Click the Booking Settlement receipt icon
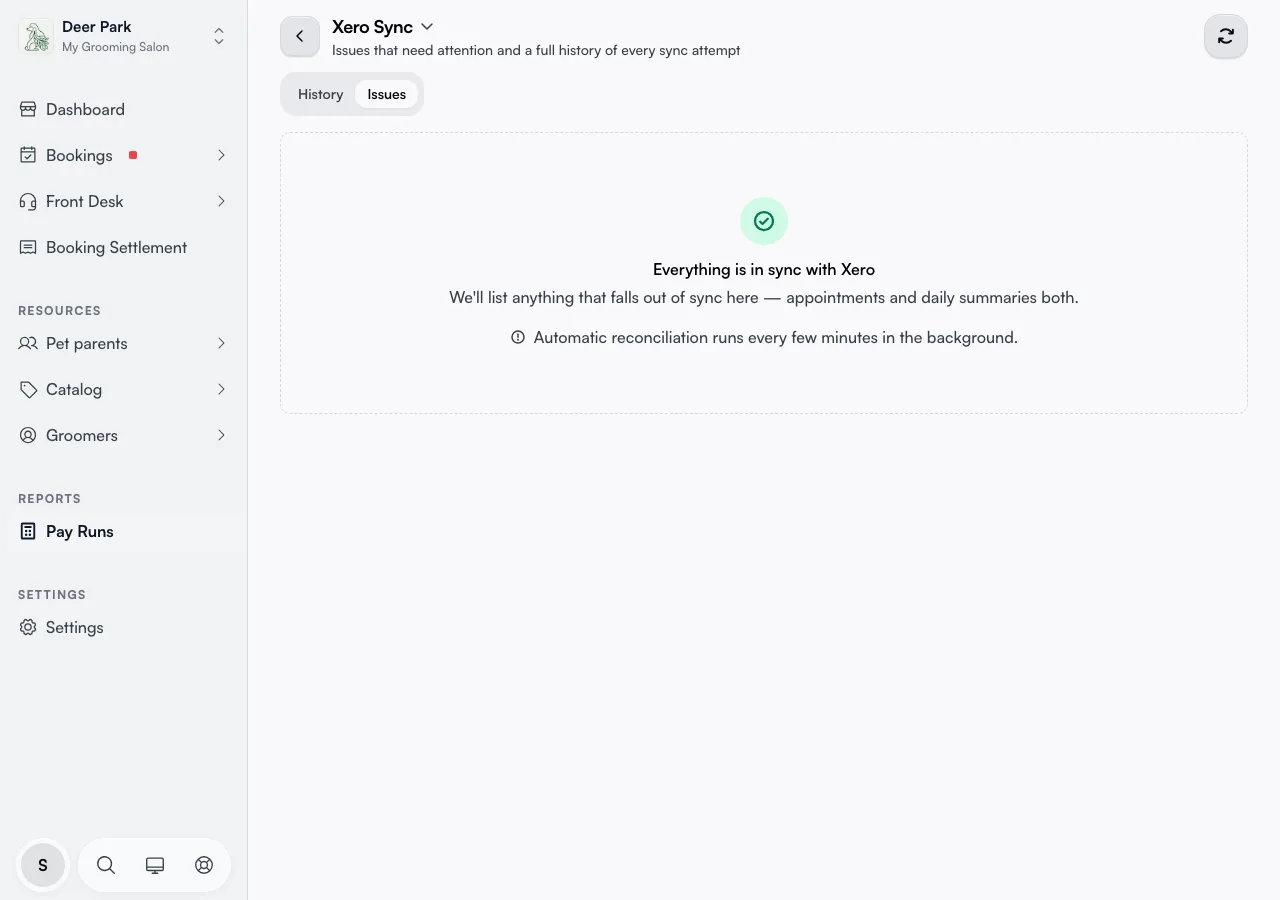Viewport: 1280px width, 900px height. (28, 247)
